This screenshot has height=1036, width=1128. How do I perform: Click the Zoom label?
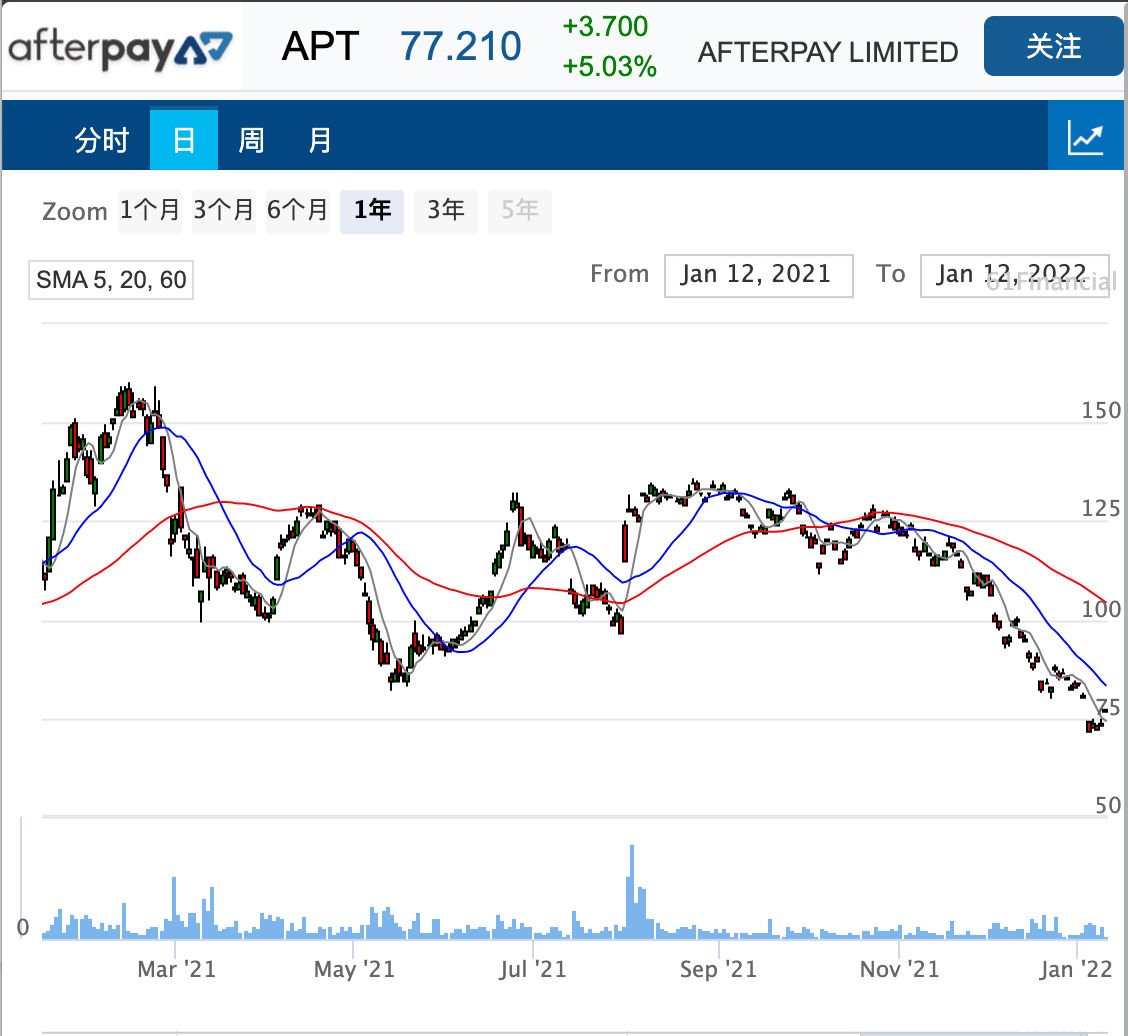pyautogui.click(x=75, y=212)
